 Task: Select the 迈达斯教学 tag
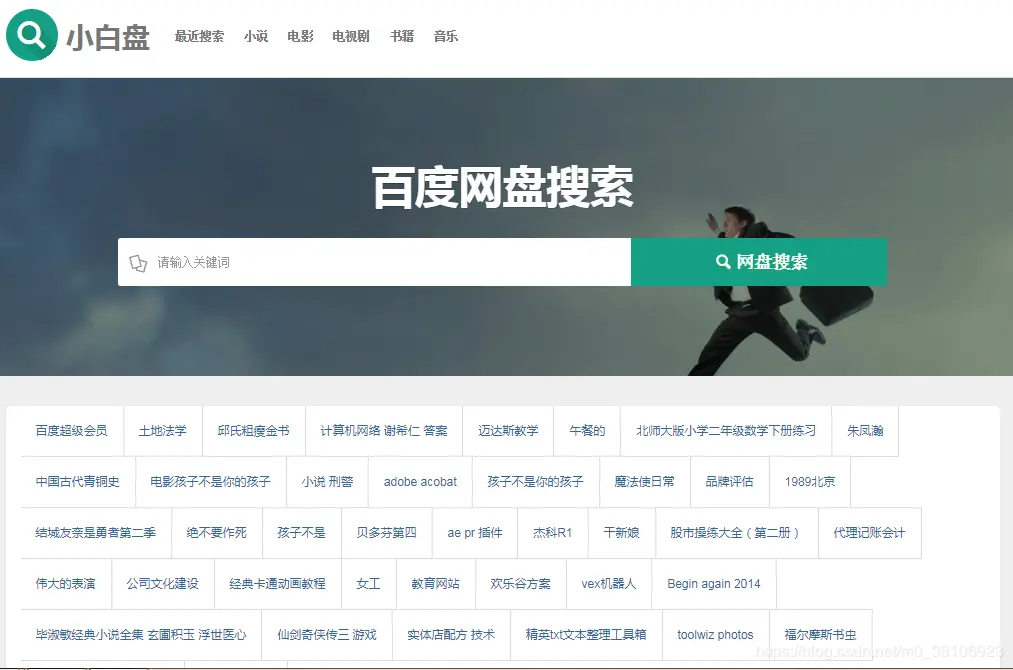click(508, 431)
